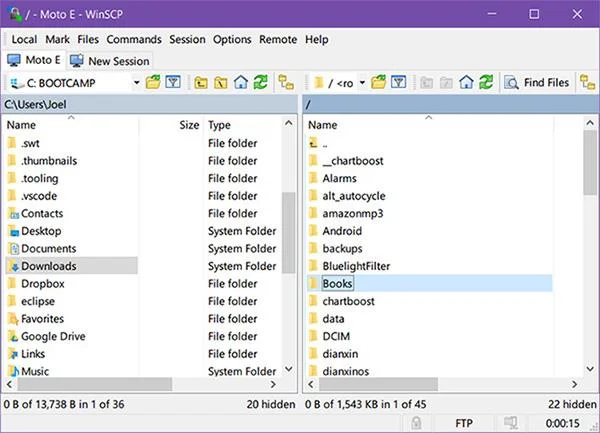Select the .thumbnails folder
Screen dimensions: 600x433
[x=49, y=161]
